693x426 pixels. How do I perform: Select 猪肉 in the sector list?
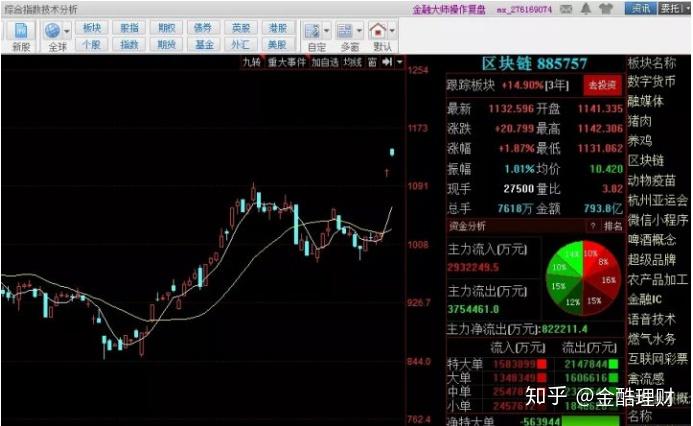(x=640, y=121)
